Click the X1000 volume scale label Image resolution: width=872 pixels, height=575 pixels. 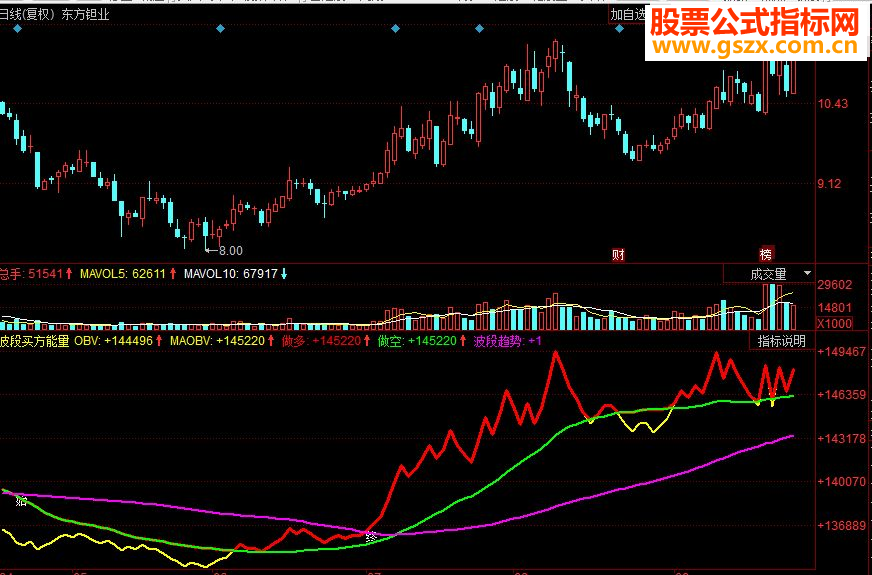pyautogui.click(x=834, y=323)
